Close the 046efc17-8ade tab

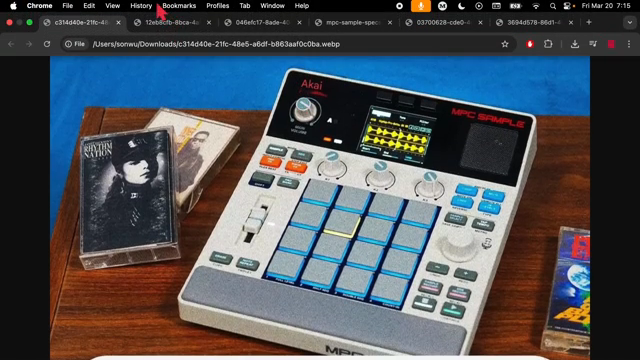coord(300,22)
